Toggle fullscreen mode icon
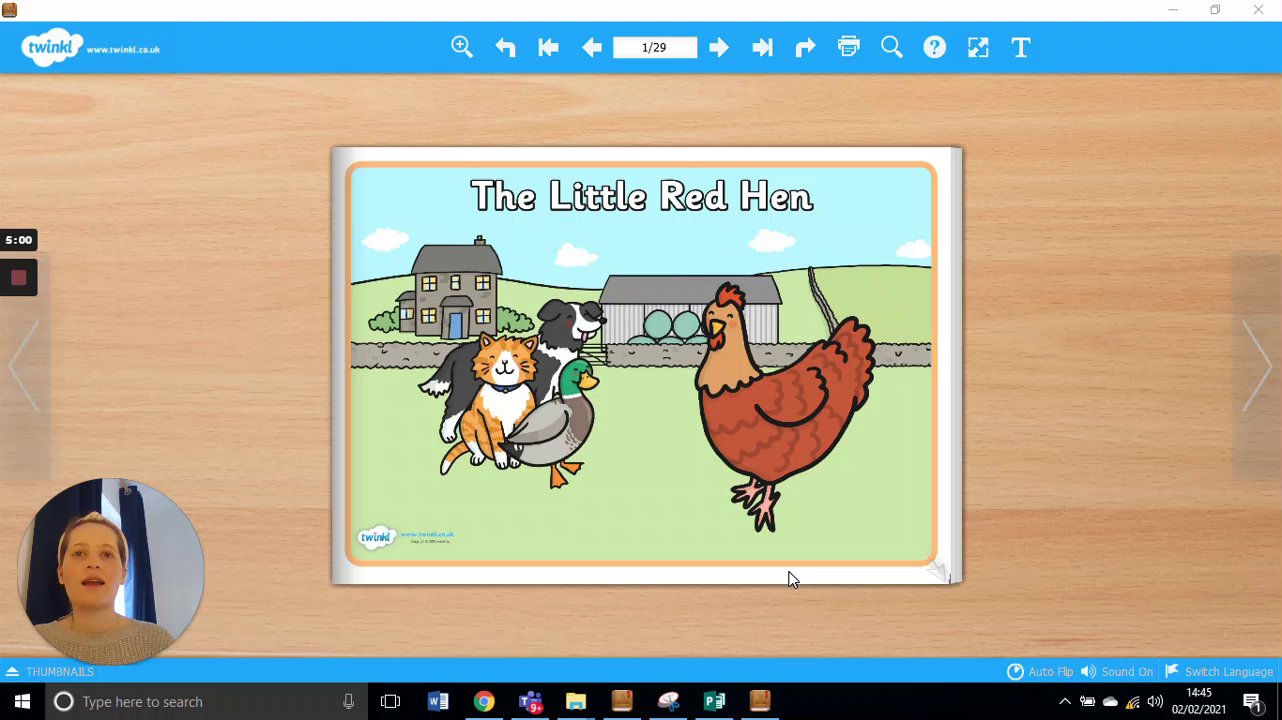Image resolution: width=1282 pixels, height=720 pixels. pos(978,47)
